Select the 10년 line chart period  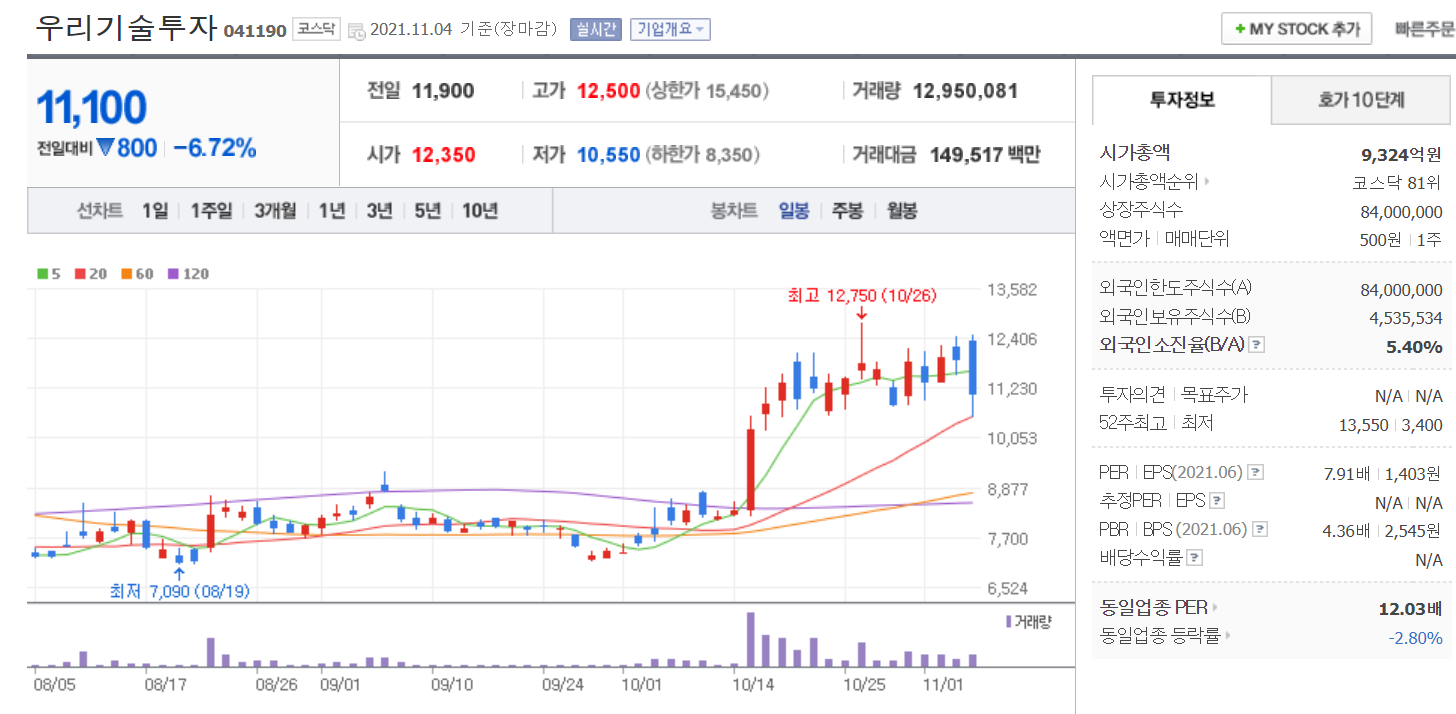480,211
